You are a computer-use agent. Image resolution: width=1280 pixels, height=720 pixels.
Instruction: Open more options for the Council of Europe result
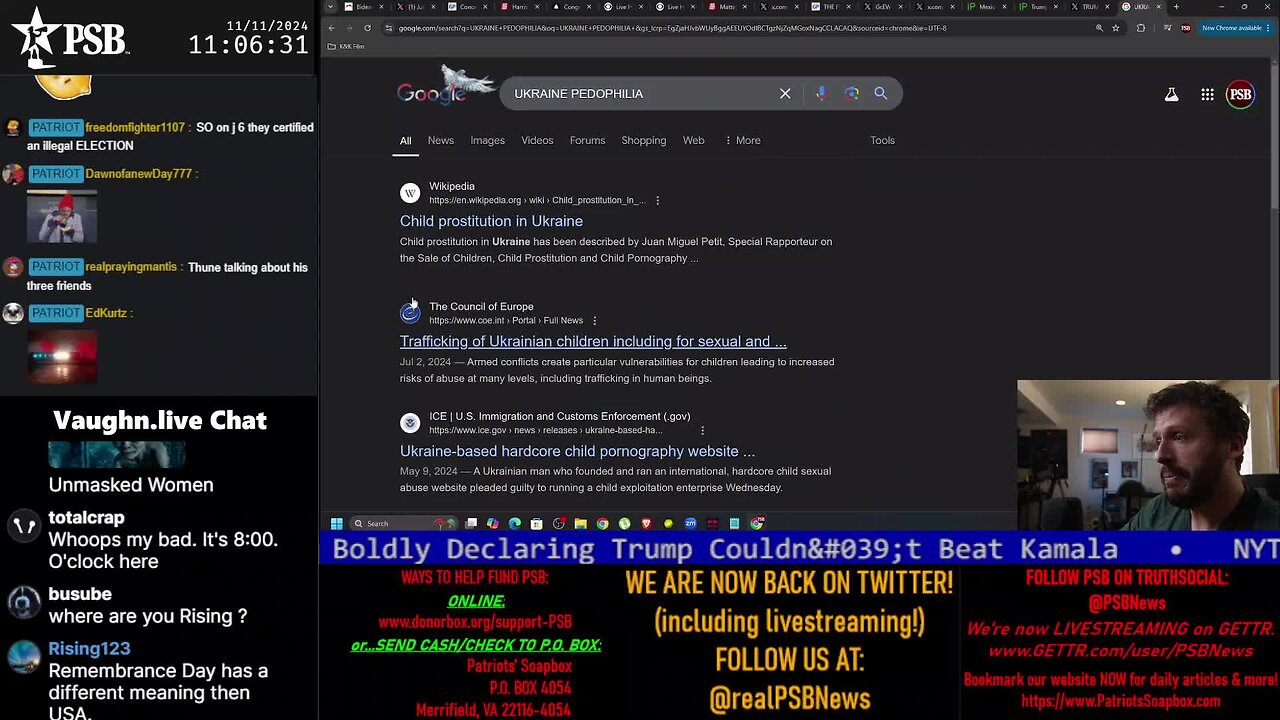click(594, 320)
